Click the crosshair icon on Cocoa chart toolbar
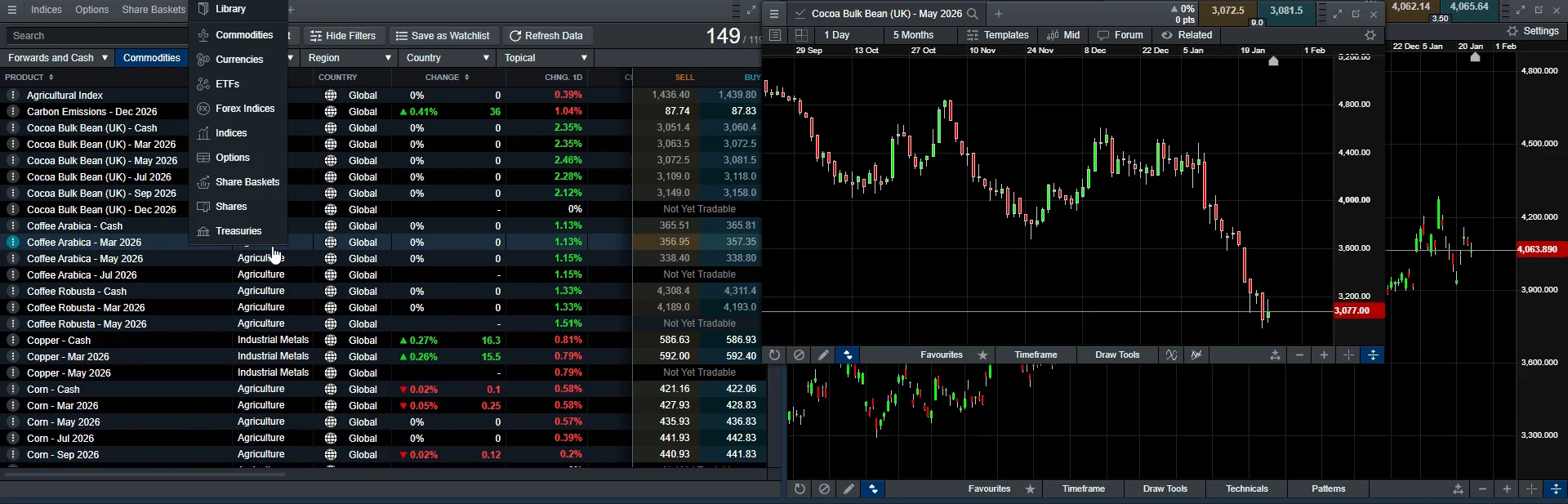Screen dimensions: 1568x504 click(x=1349, y=355)
